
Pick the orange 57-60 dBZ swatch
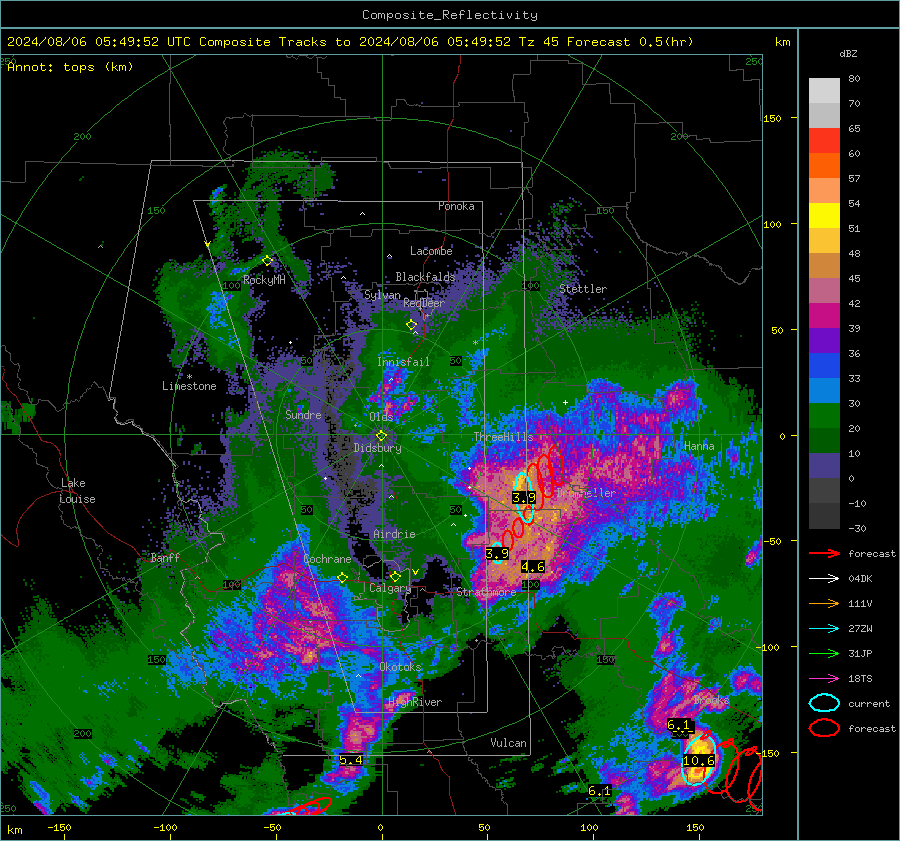(x=824, y=166)
